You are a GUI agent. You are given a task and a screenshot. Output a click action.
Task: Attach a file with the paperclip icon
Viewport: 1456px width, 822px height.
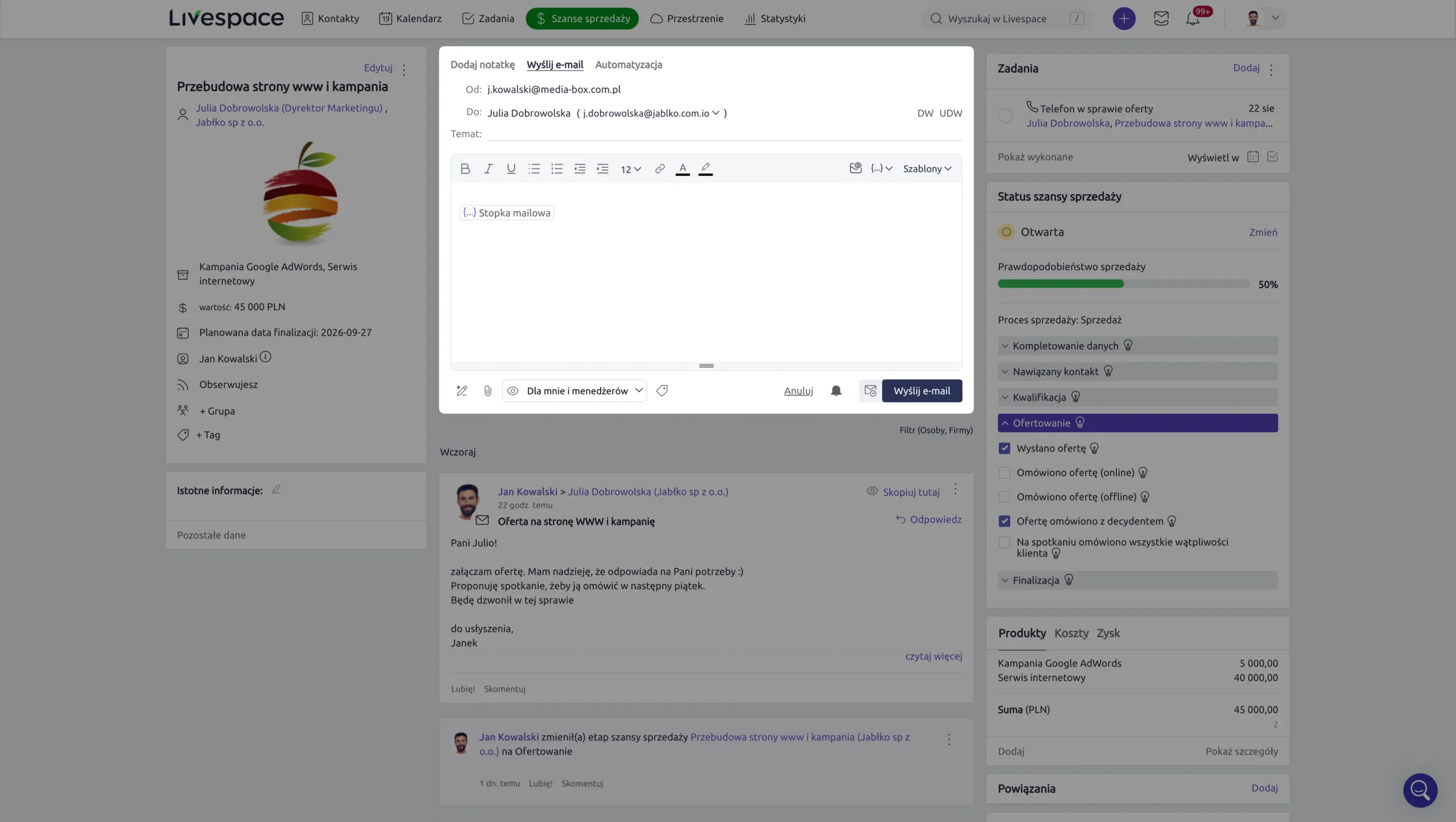click(487, 391)
